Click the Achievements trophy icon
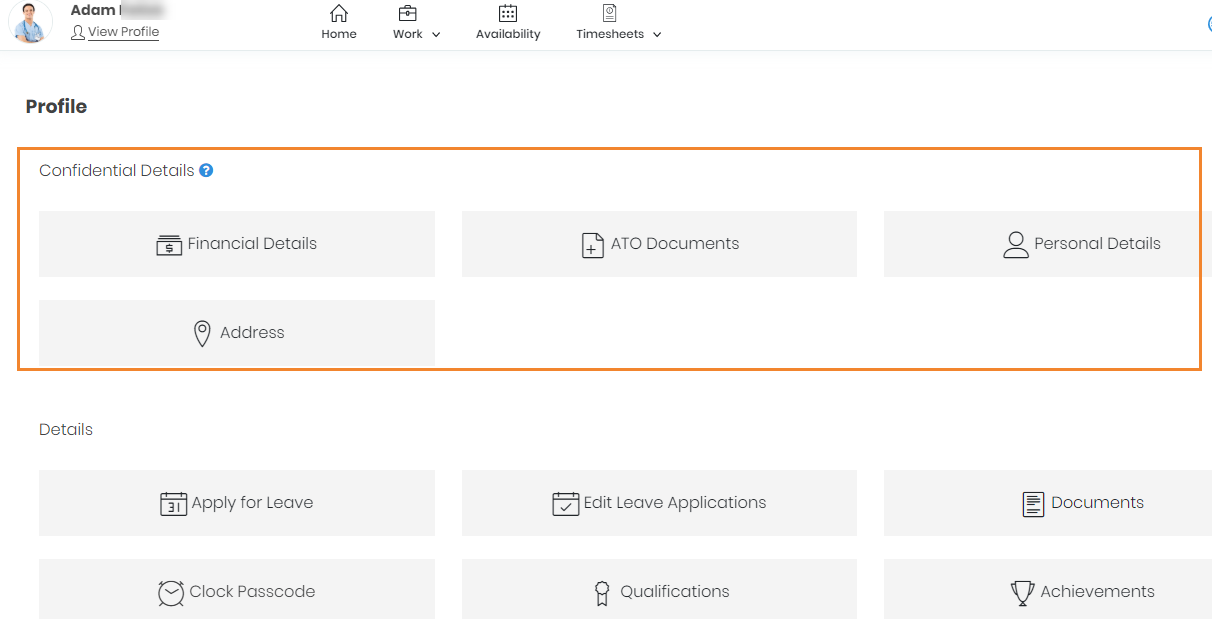1212x619 pixels. [1022, 593]
